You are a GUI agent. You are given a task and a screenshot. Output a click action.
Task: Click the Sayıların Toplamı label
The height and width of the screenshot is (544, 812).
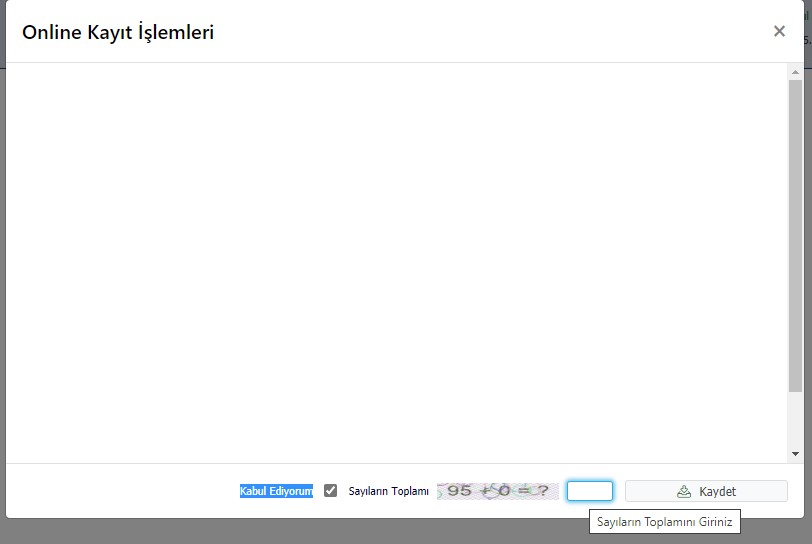tap(388, 491)
